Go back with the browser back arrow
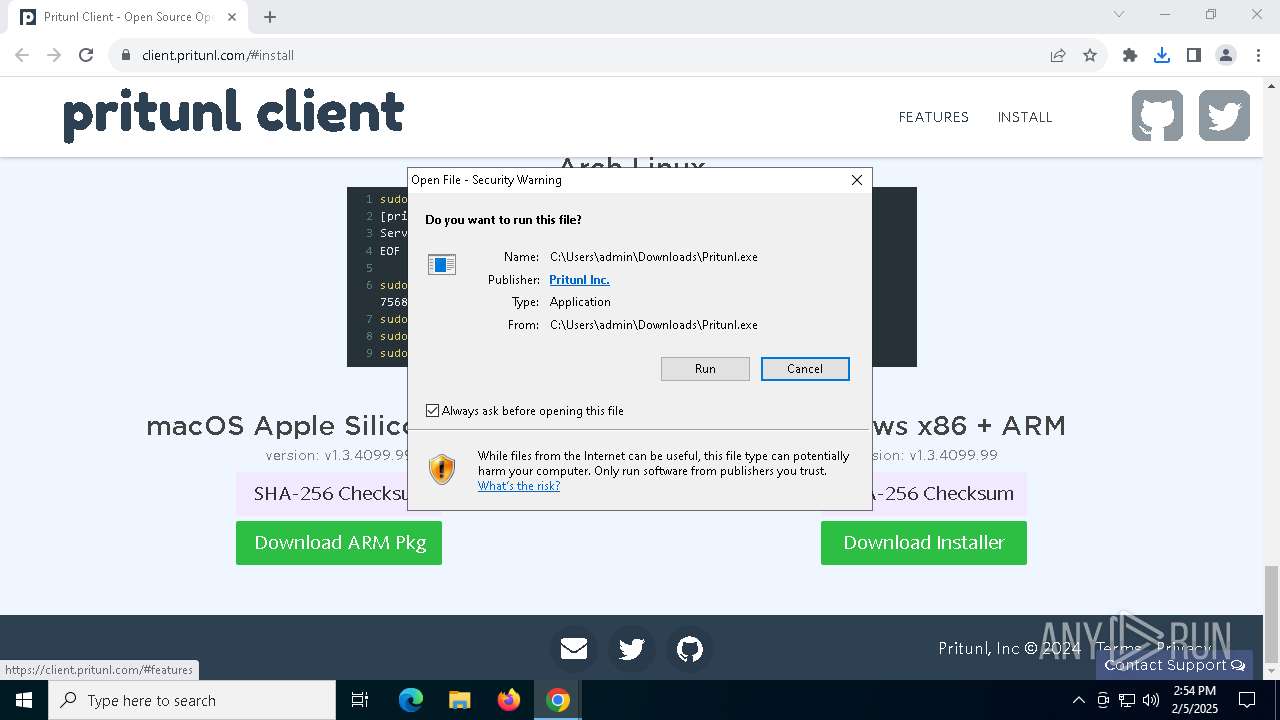This screenshot has height=720, width=1280. (22, 55)
